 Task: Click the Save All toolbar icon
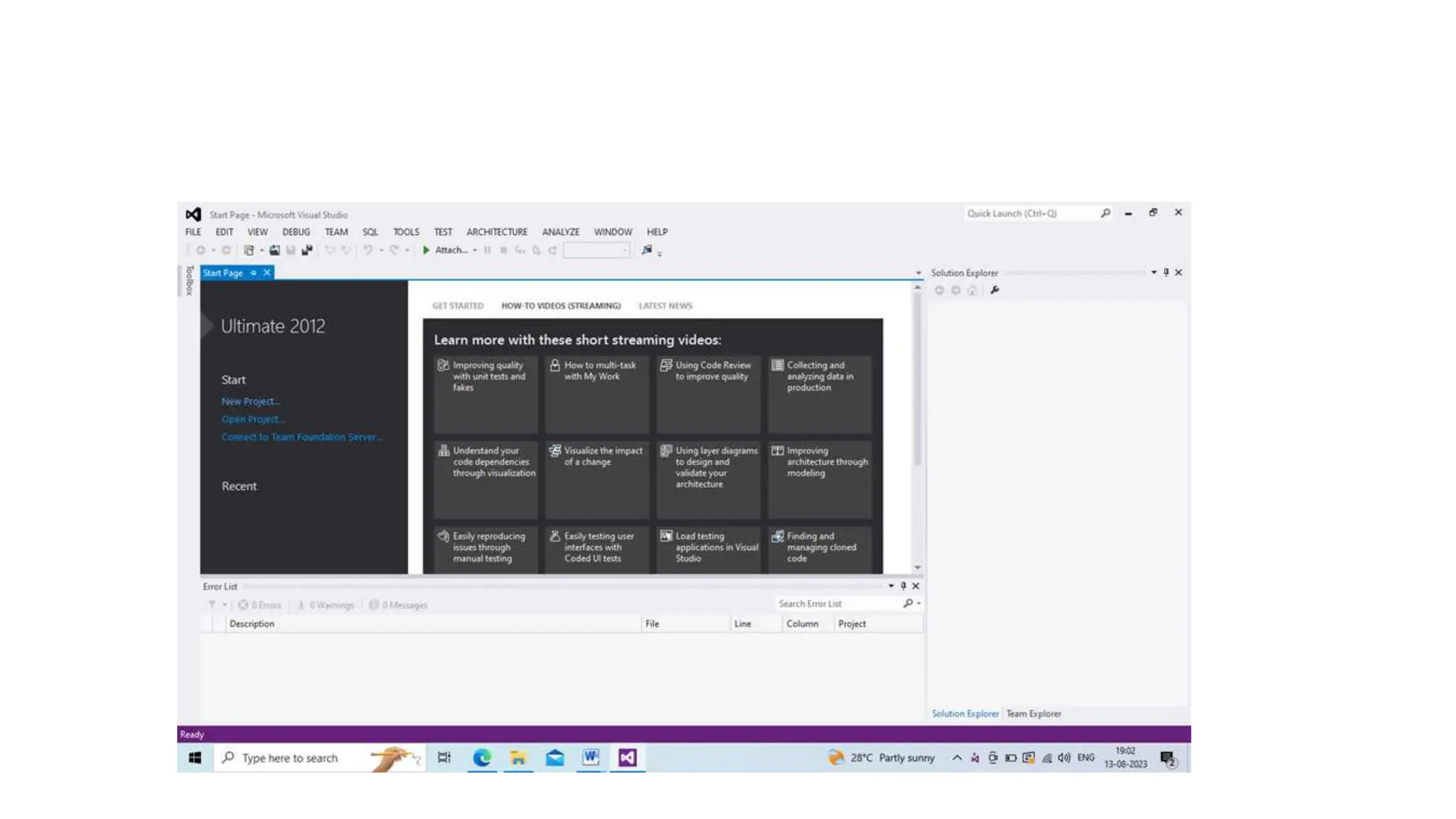pos(307,250)
